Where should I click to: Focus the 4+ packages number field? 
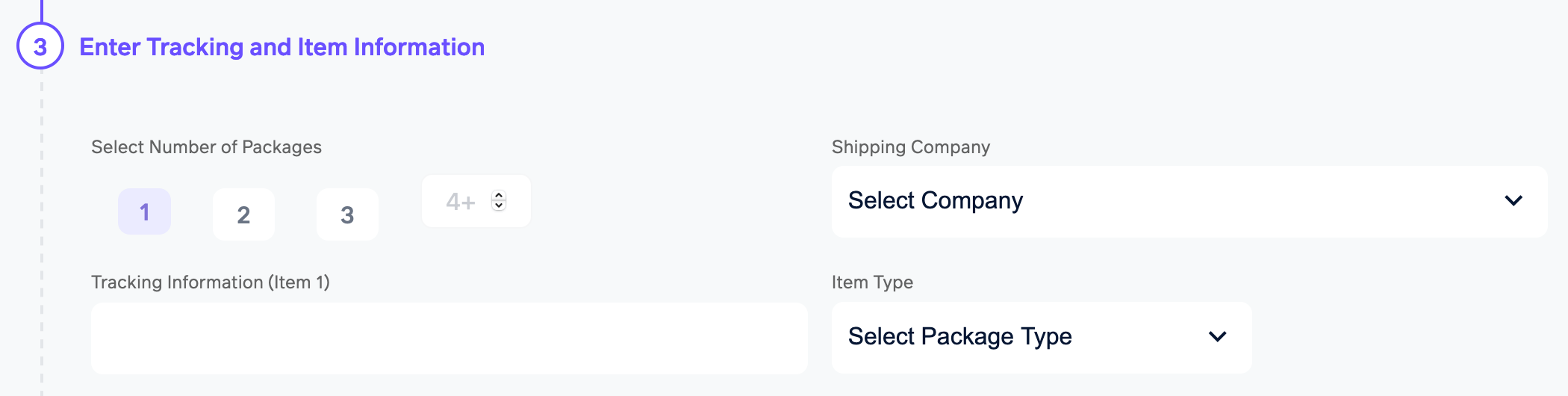point(461,202)
